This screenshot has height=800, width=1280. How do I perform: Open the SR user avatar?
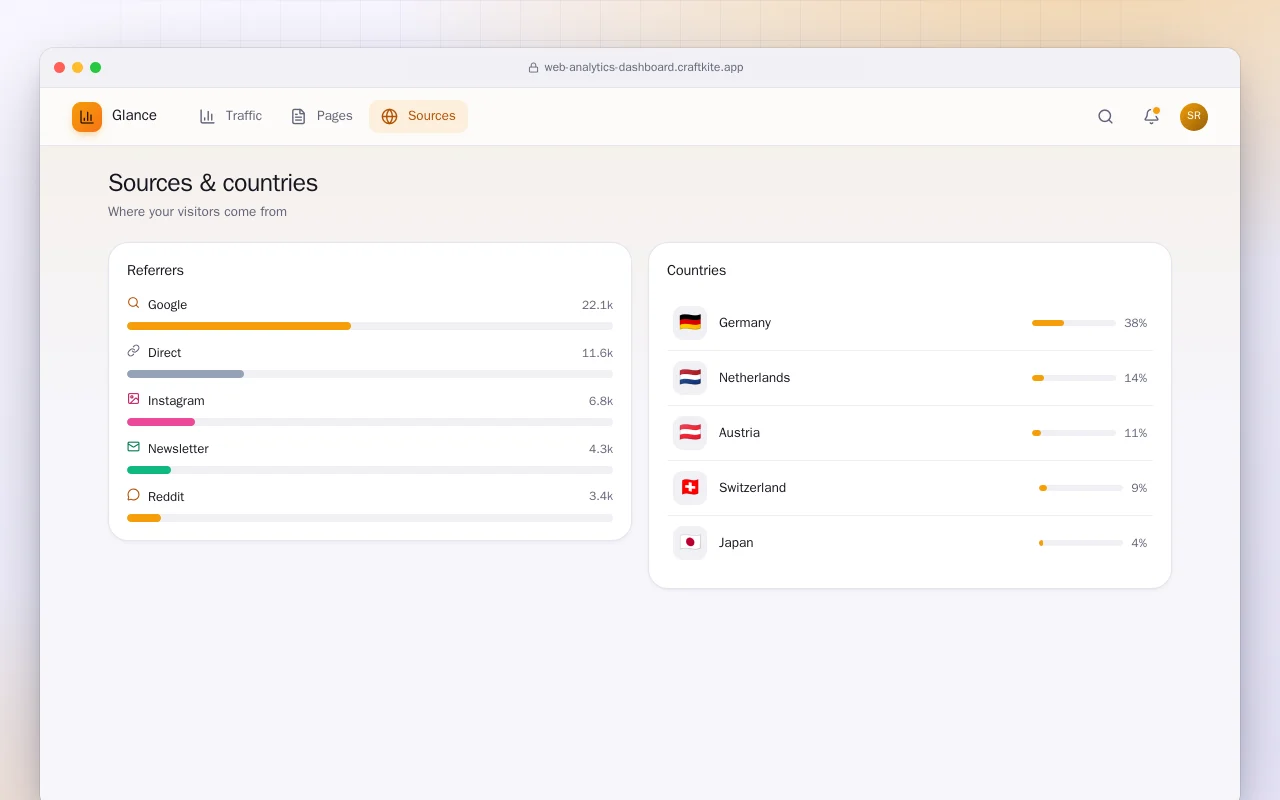coord(1194,117)
